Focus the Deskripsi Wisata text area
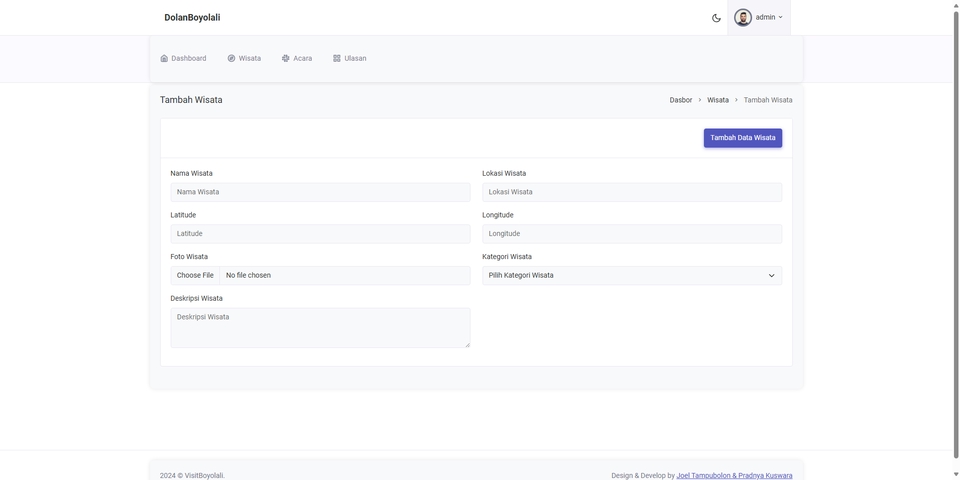960x480 pixels. tap(320, 328)
